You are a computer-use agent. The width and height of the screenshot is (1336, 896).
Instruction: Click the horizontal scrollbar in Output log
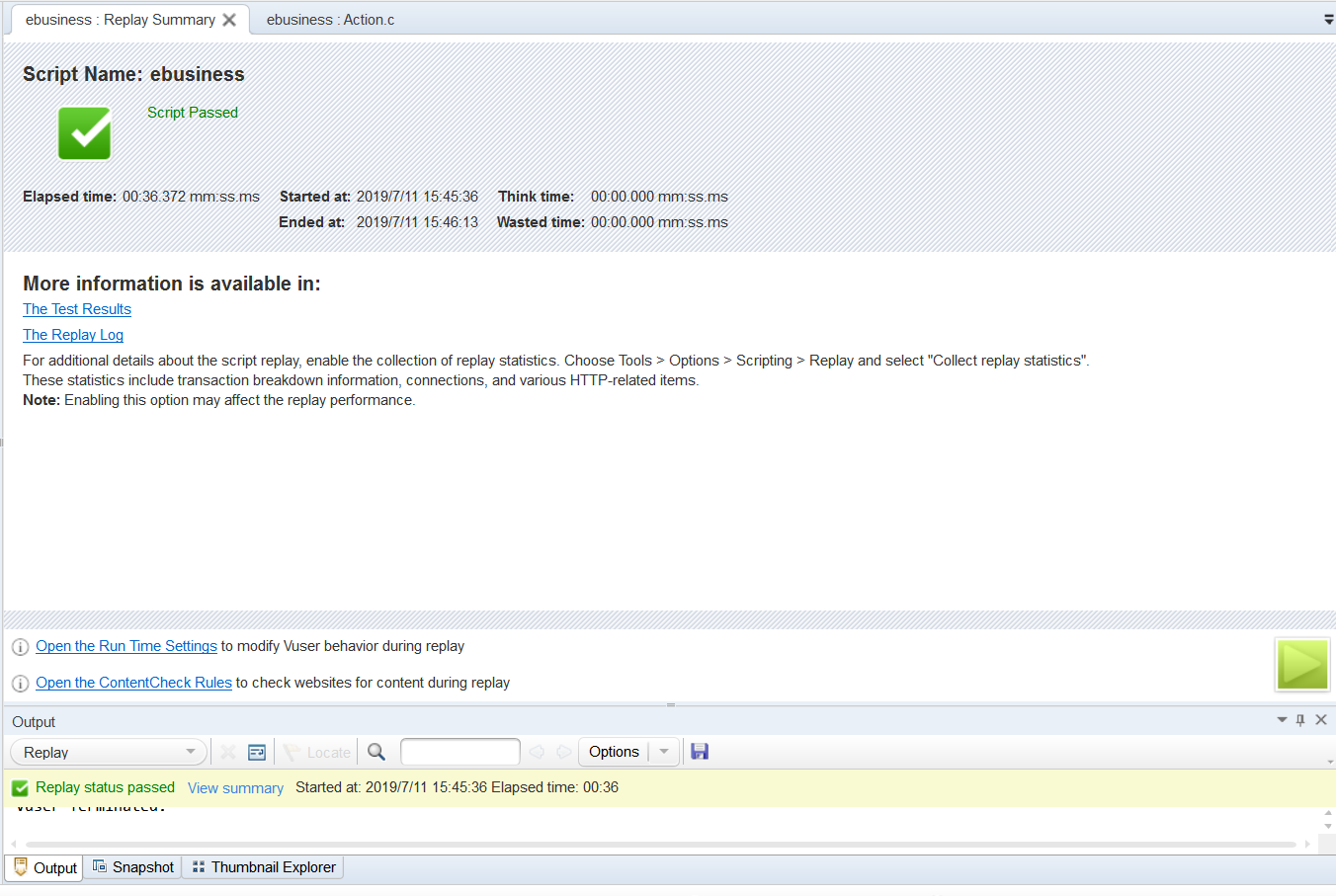(660, 845)
